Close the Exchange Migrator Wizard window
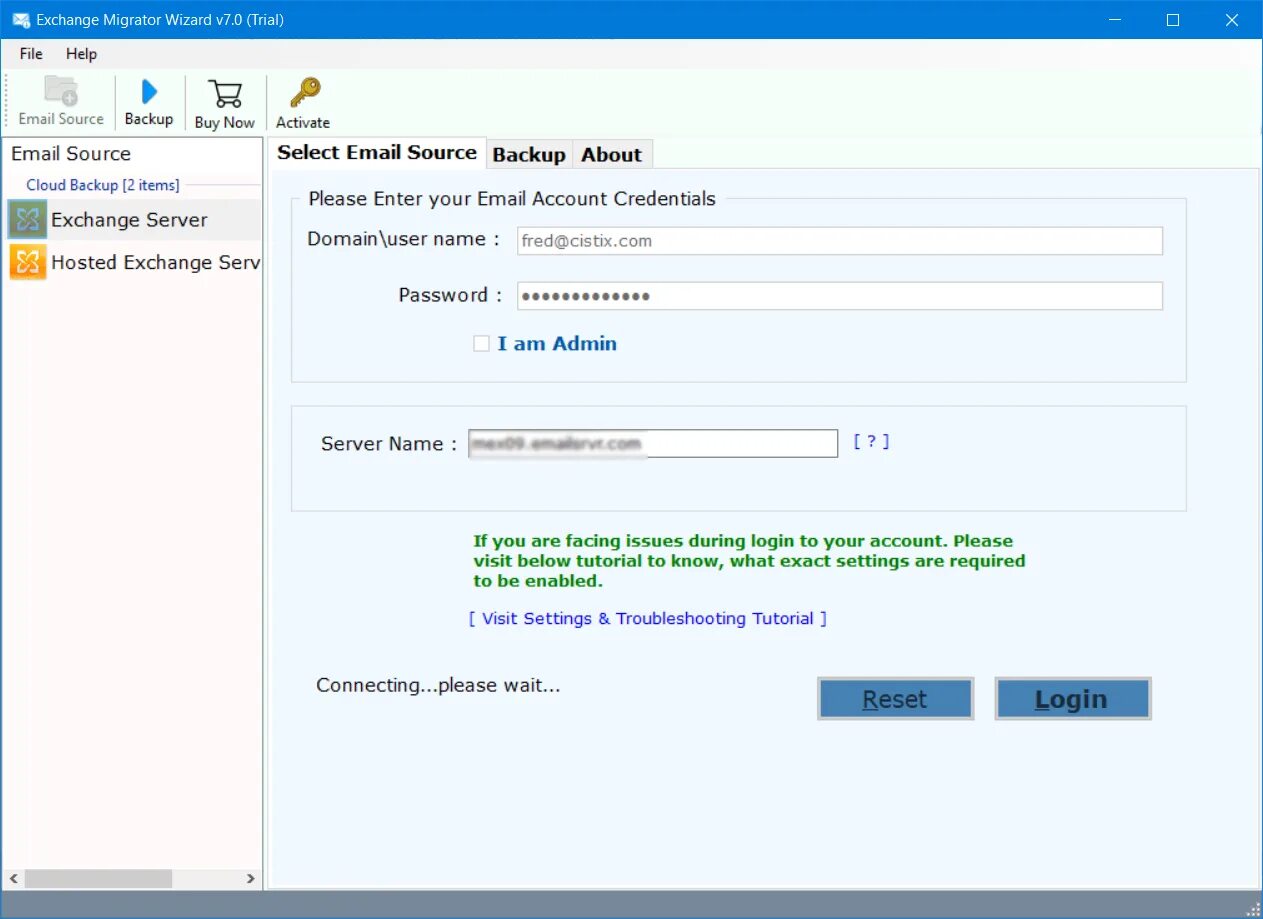Viewport: 1263px width, 919px height. click(1230, 20)
